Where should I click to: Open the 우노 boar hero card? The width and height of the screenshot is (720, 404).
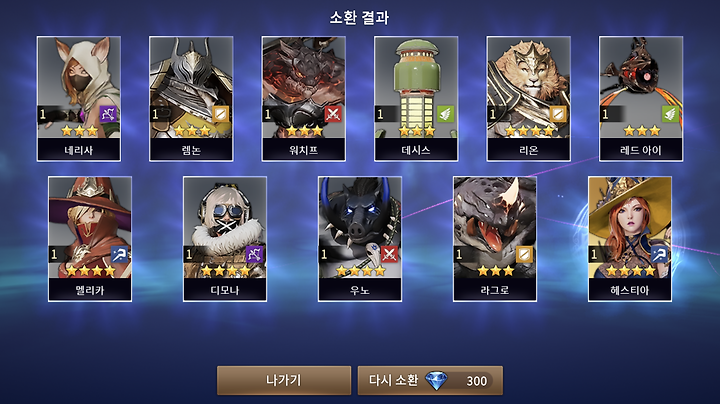pos(360,239)
